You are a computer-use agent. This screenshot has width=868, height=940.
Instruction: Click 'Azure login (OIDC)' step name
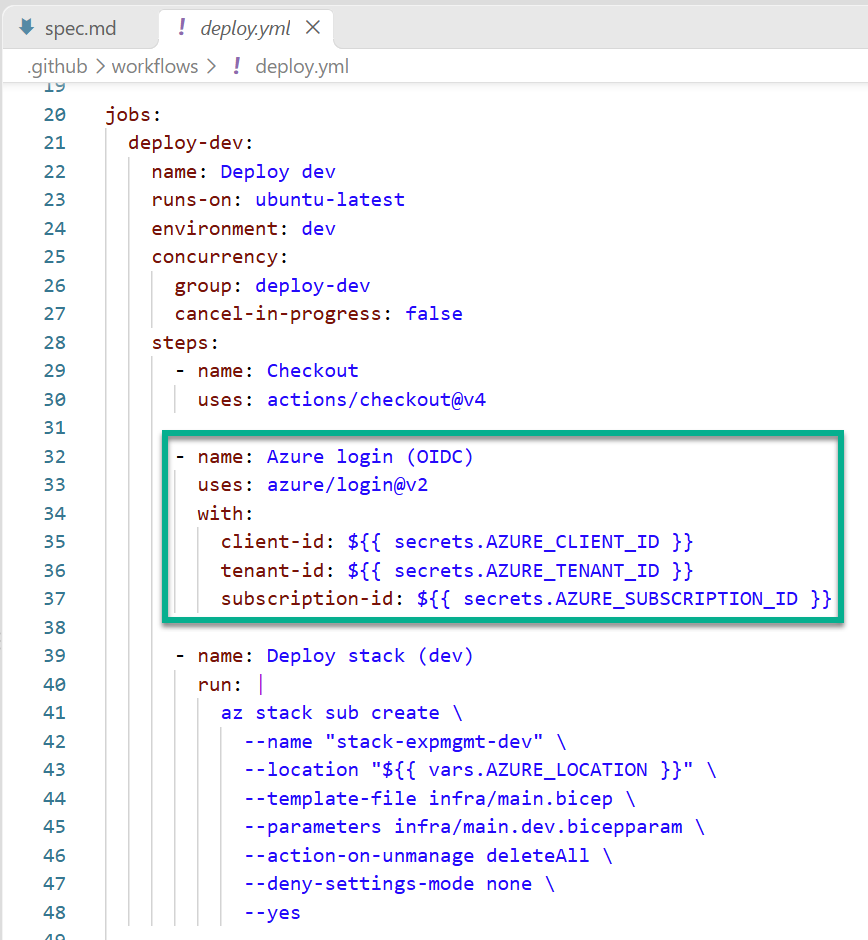point(370,457)
